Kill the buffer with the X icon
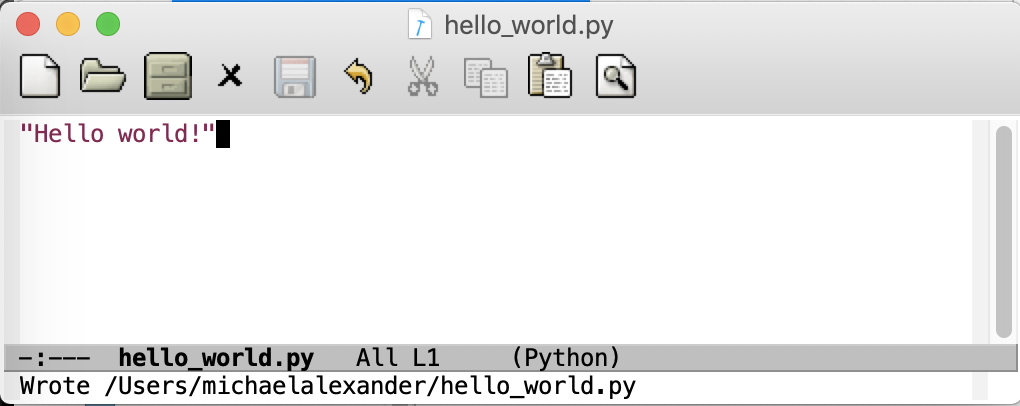 (230, 77)
